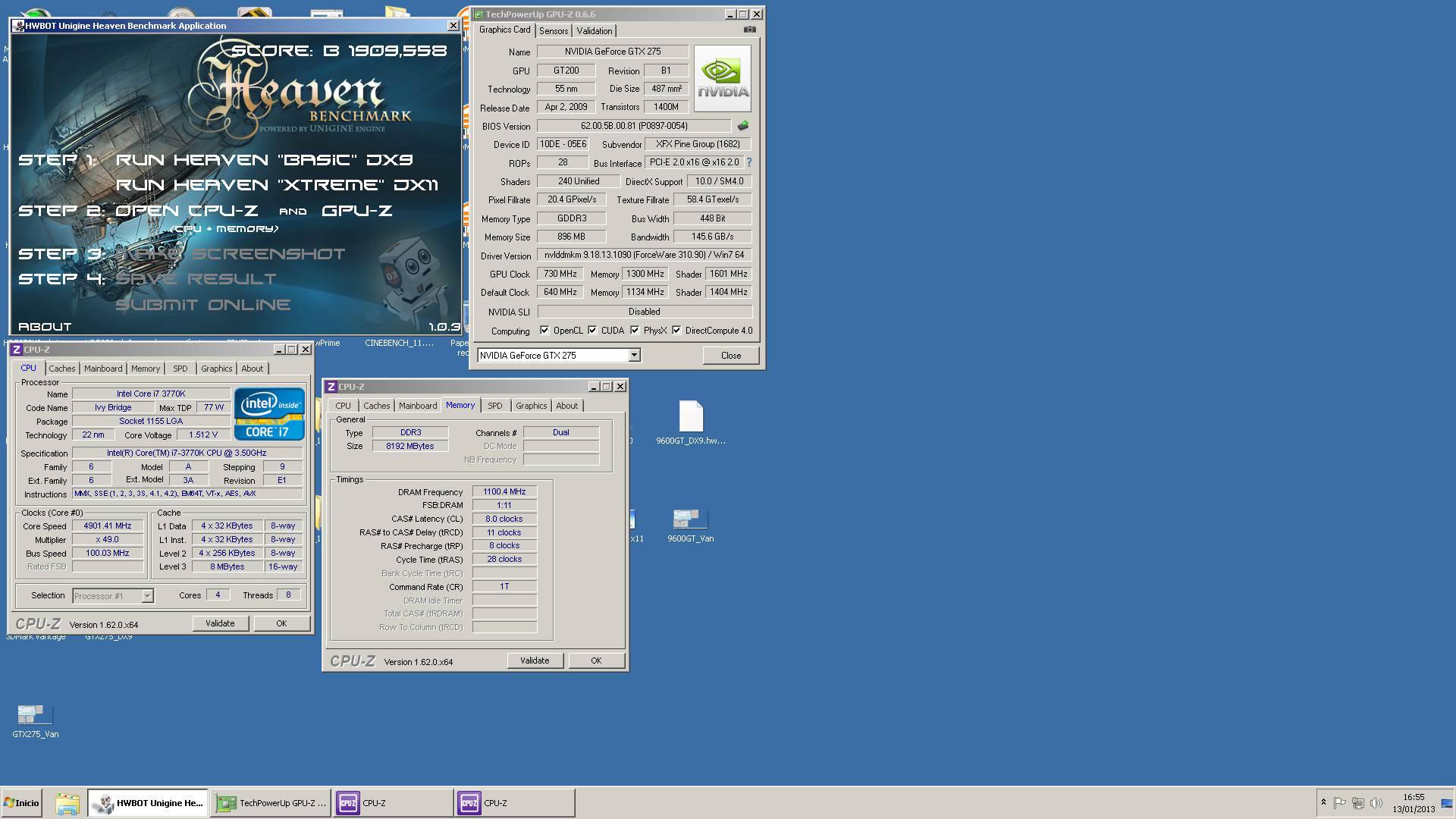
Task: Open Graphics tab in Memory window
Action: click(531, 406)
